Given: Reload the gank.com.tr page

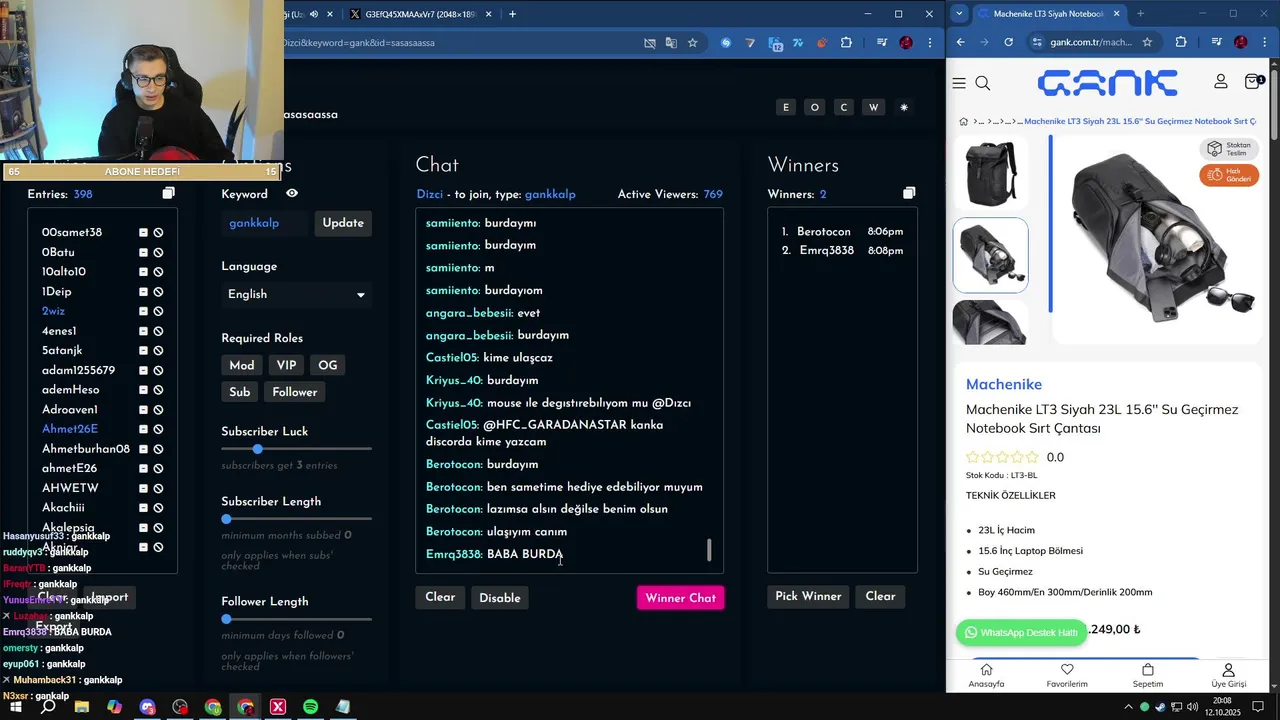Looking at the screenshot, I should point(1008,42).
